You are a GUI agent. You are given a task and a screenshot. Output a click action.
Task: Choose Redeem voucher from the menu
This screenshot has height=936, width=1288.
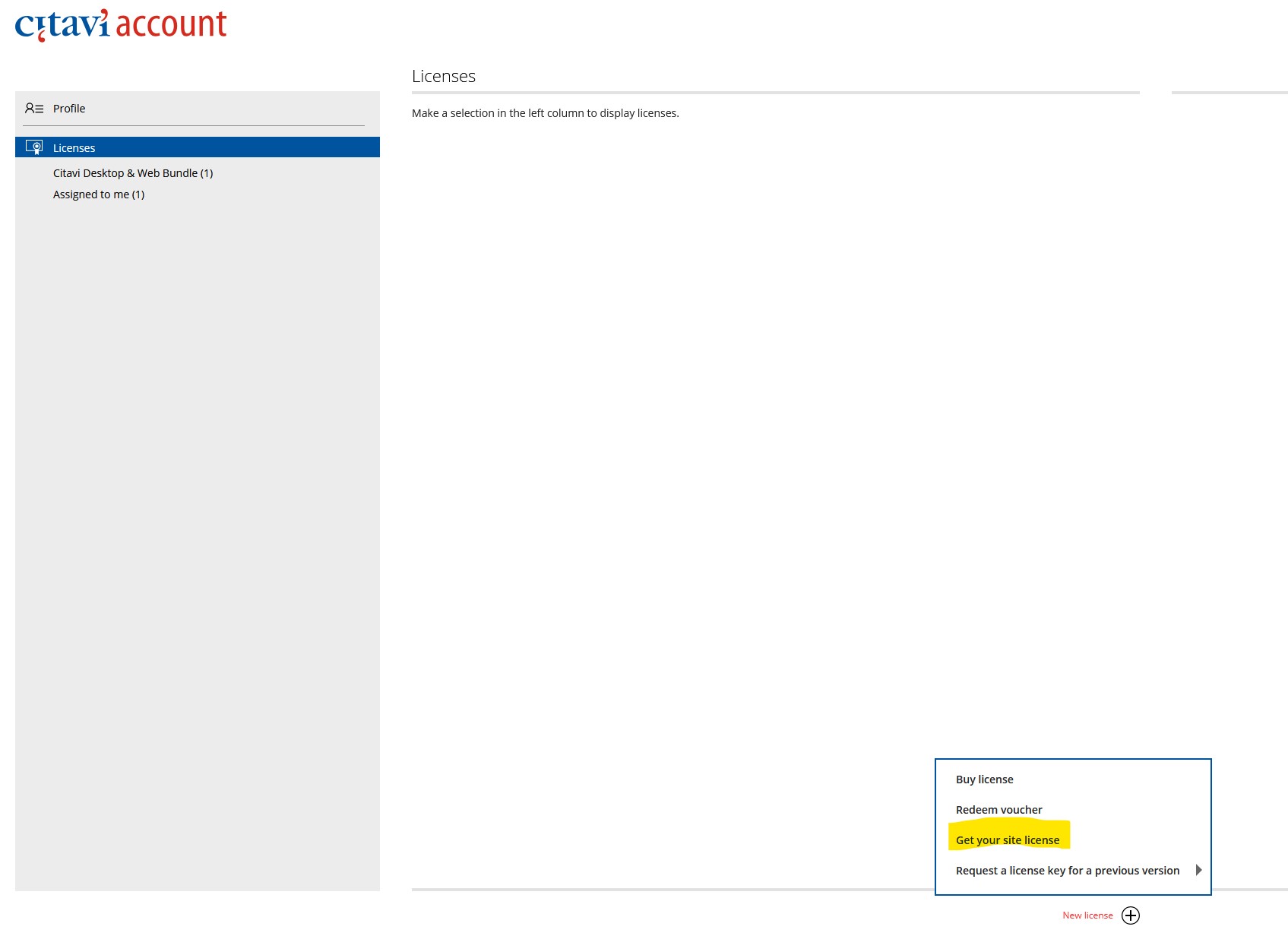coord(999,810)
